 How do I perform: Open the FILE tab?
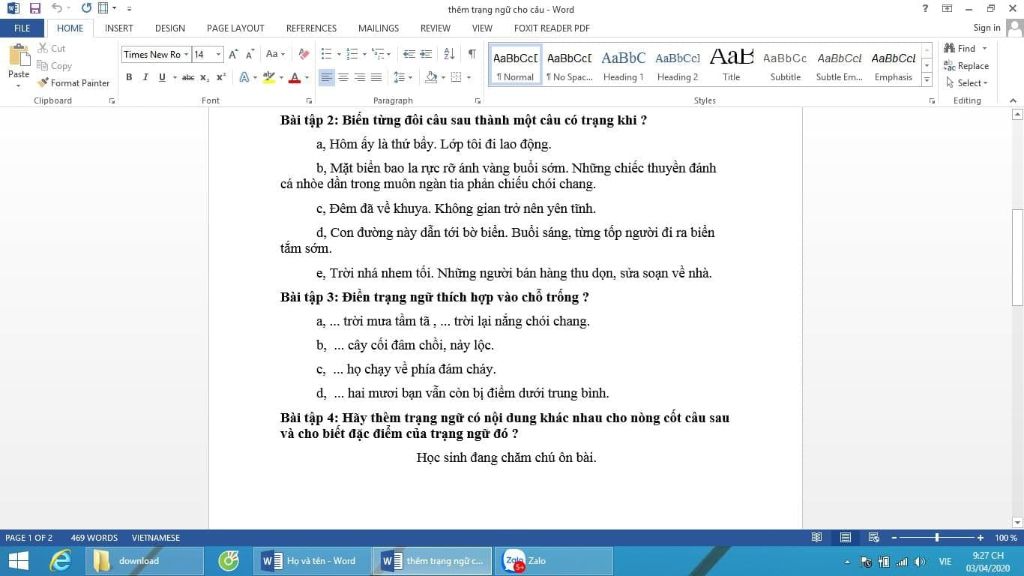(x=22, y=28)
